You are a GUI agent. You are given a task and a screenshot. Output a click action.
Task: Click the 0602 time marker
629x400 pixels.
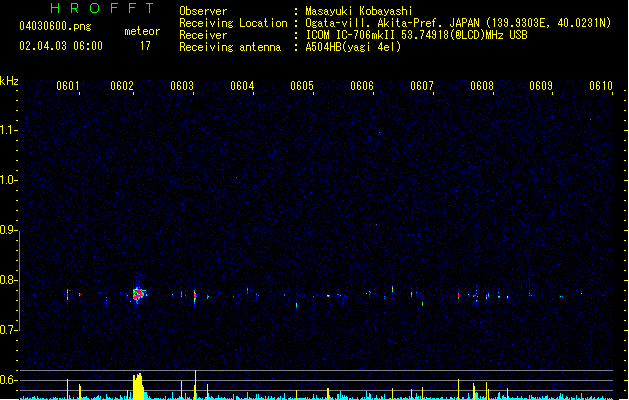tap(122, 86)
